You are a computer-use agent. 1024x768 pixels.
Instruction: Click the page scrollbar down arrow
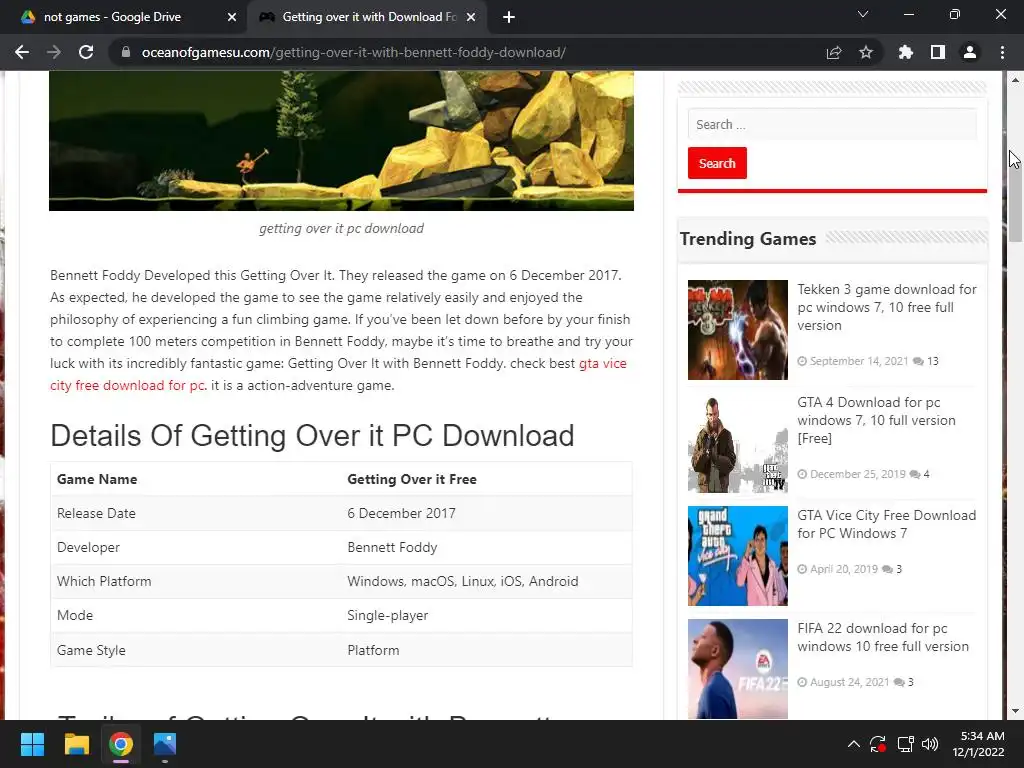[1015, 711]
